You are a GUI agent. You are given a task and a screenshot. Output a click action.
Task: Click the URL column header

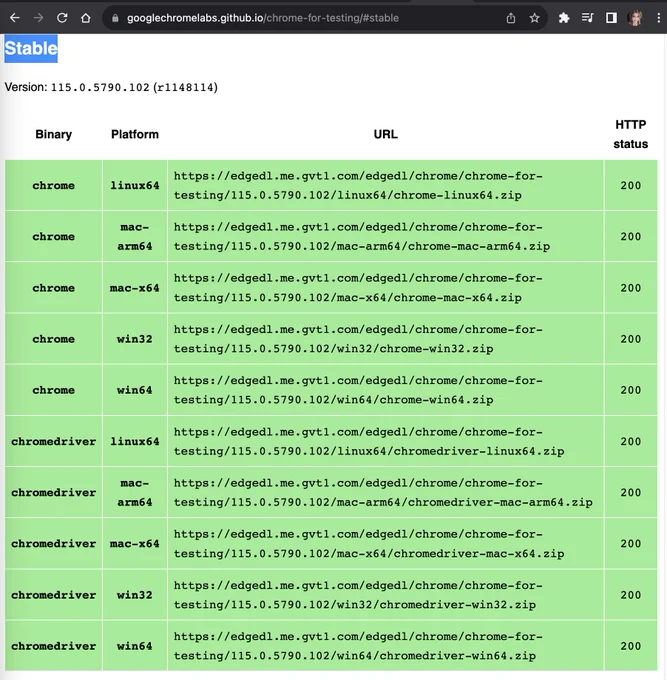(386, 134)
